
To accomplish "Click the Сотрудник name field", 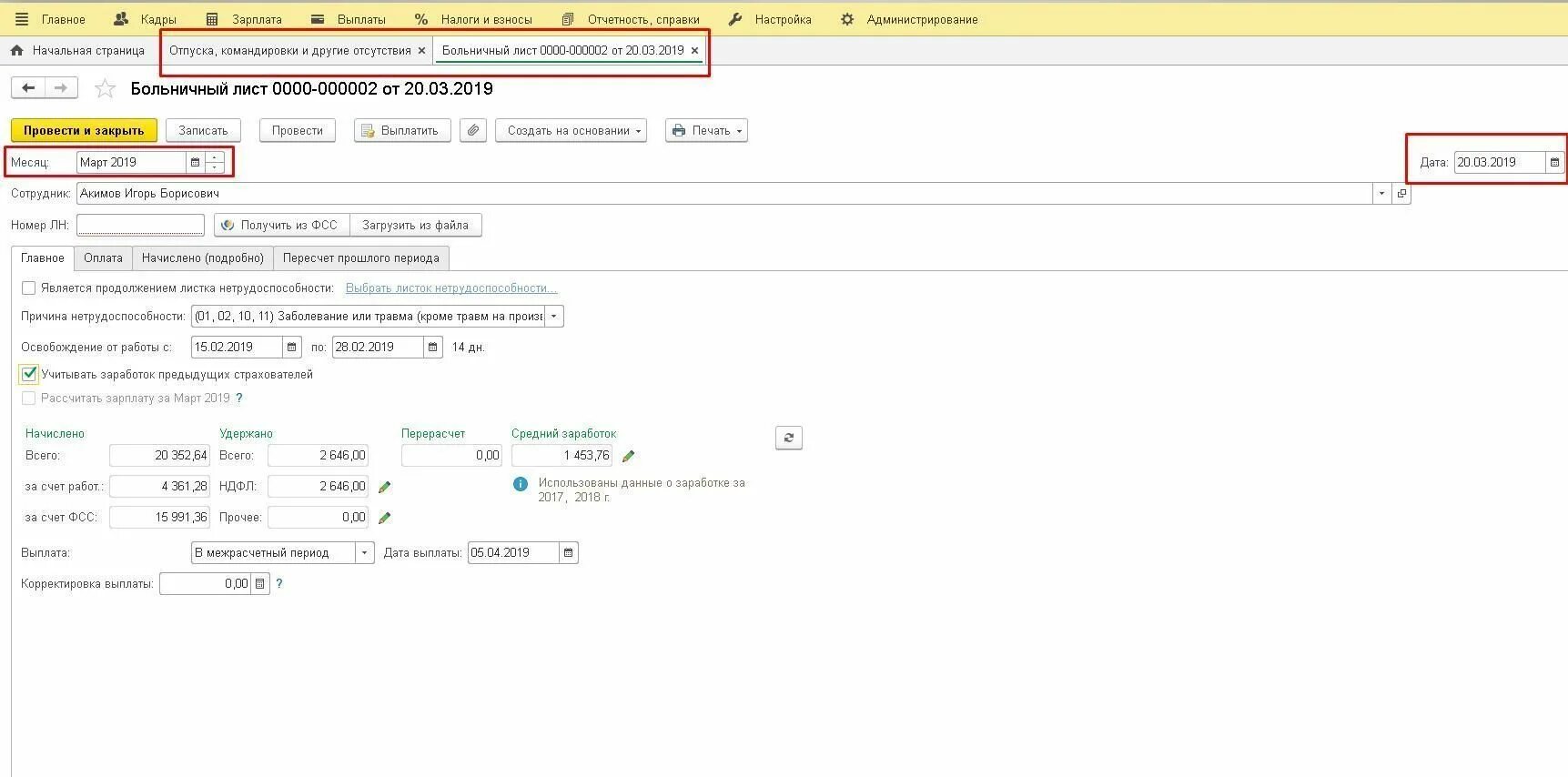I will 724,194.
